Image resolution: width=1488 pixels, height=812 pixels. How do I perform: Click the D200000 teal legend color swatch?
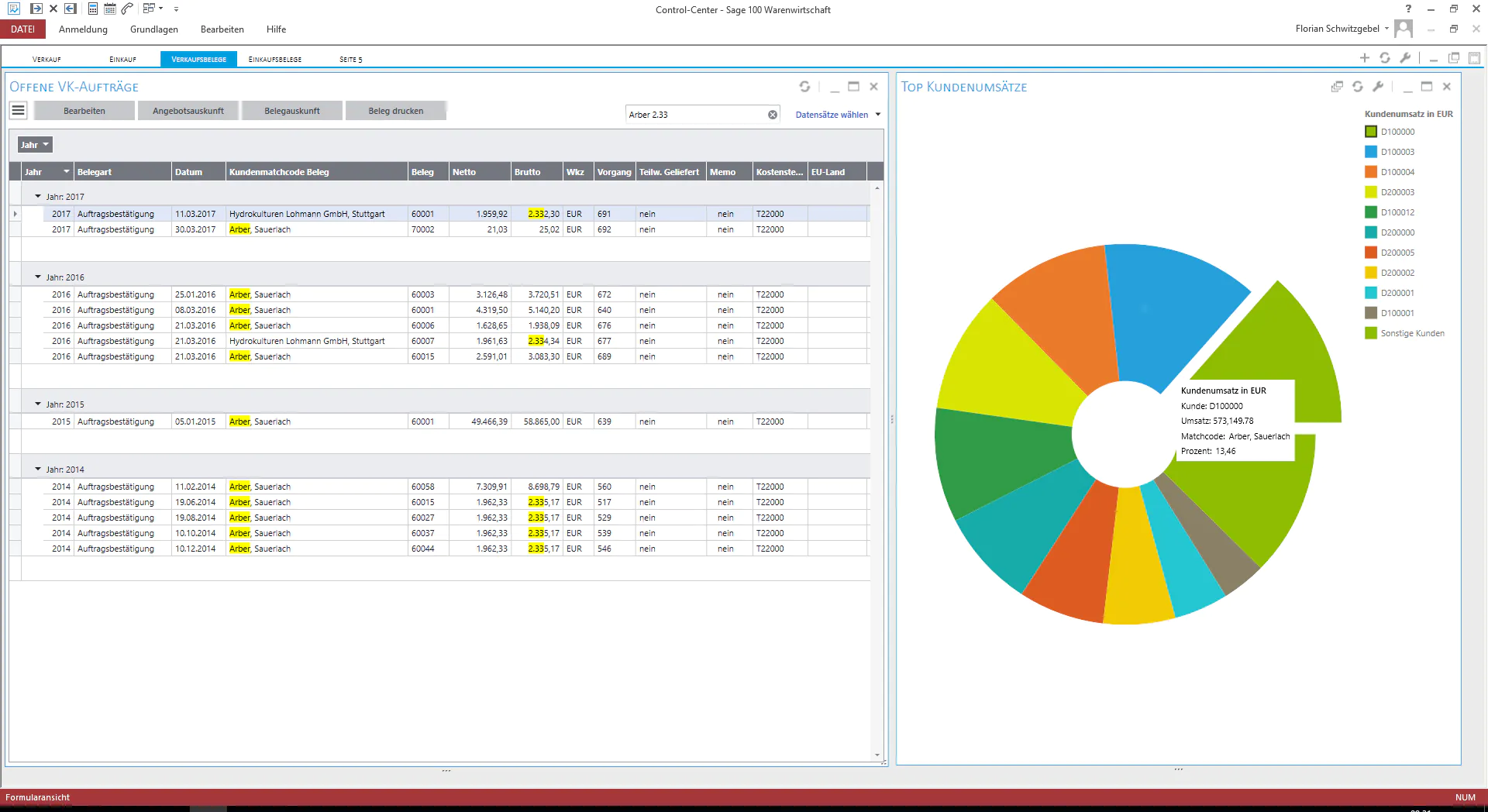click(1371, 232)
